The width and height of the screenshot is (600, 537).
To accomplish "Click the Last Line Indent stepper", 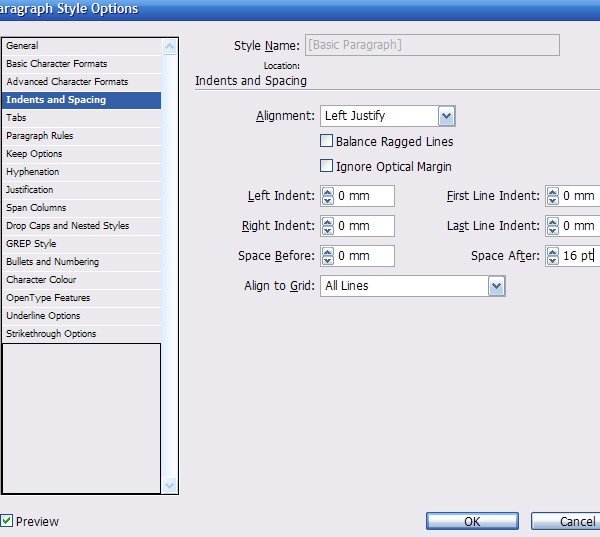I will click(x=551, y=226).
